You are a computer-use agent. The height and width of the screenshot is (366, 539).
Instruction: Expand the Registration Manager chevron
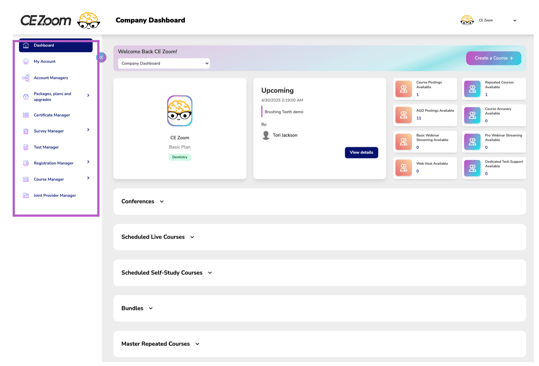[x=88, y=162]
